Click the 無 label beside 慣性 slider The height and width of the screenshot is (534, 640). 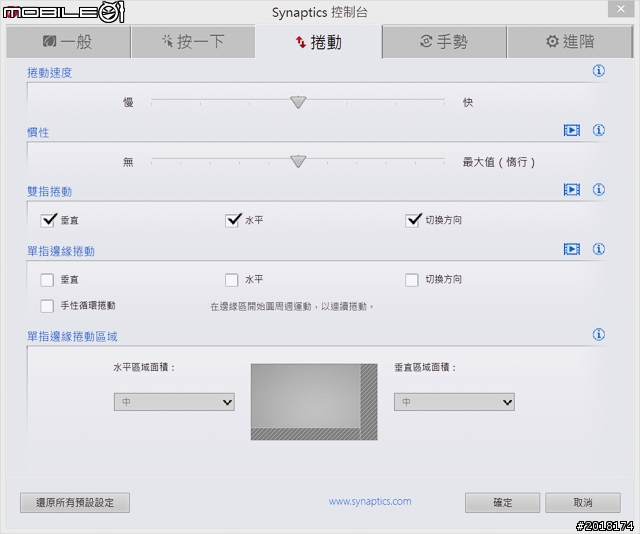128,162
